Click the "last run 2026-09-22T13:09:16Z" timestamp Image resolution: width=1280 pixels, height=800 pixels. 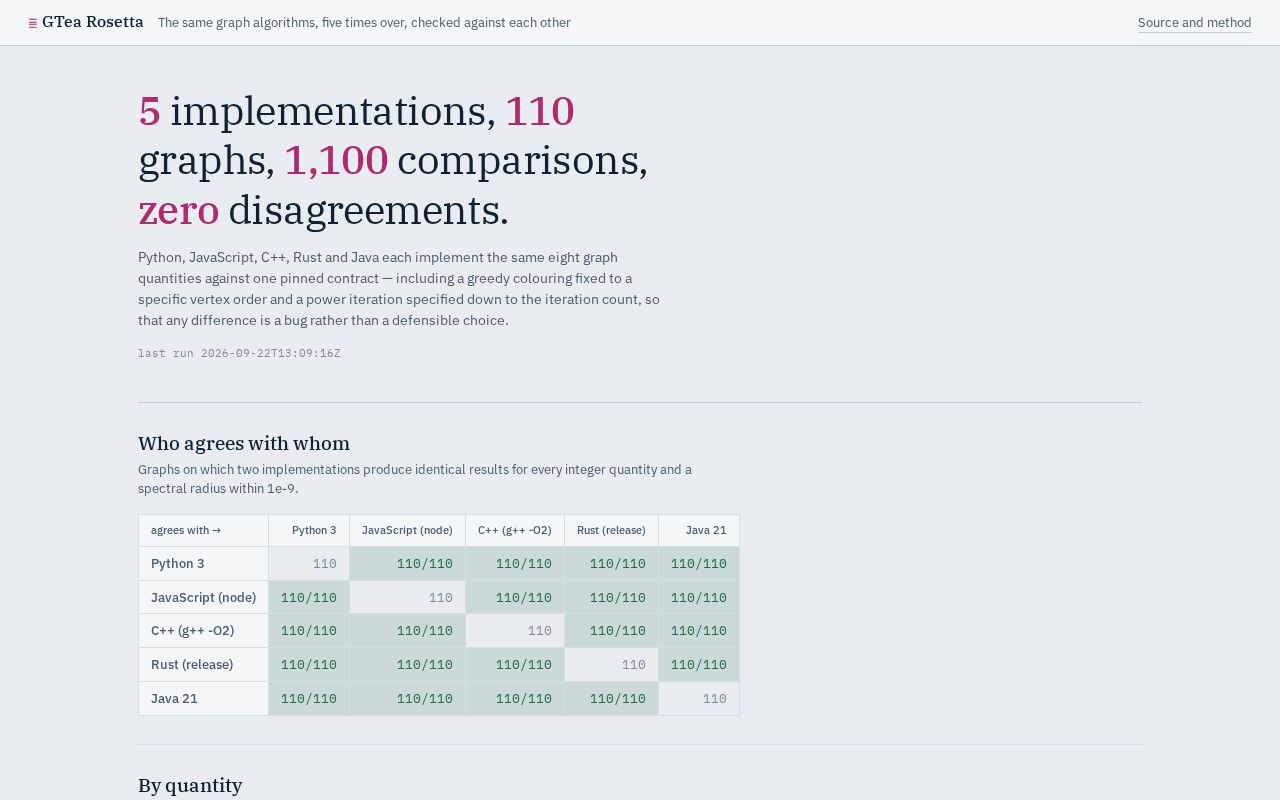239,353
